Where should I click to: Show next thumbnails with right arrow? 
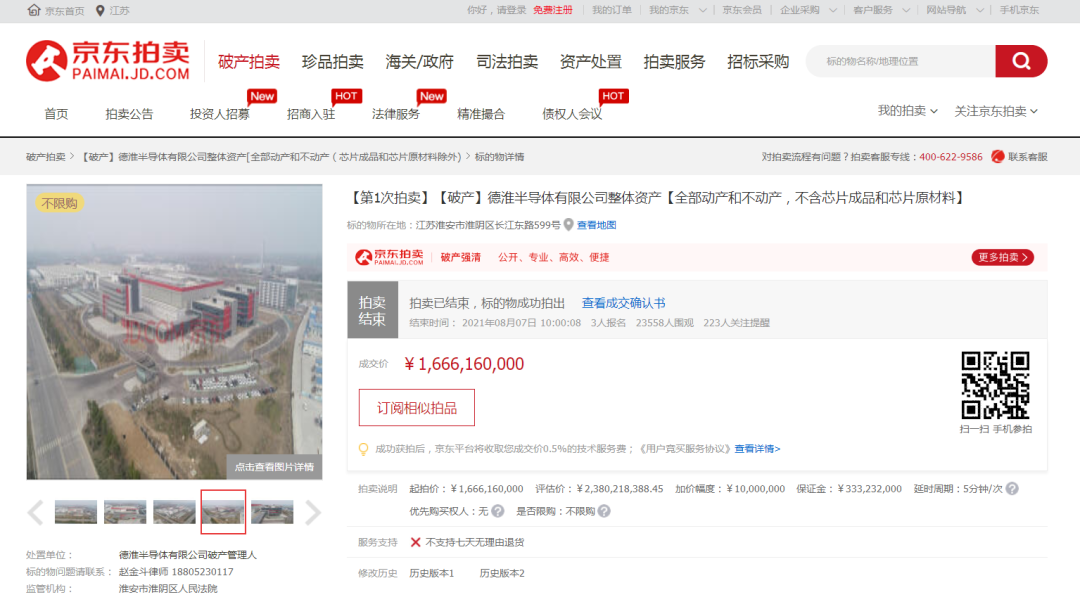click(x=313, y=512)
